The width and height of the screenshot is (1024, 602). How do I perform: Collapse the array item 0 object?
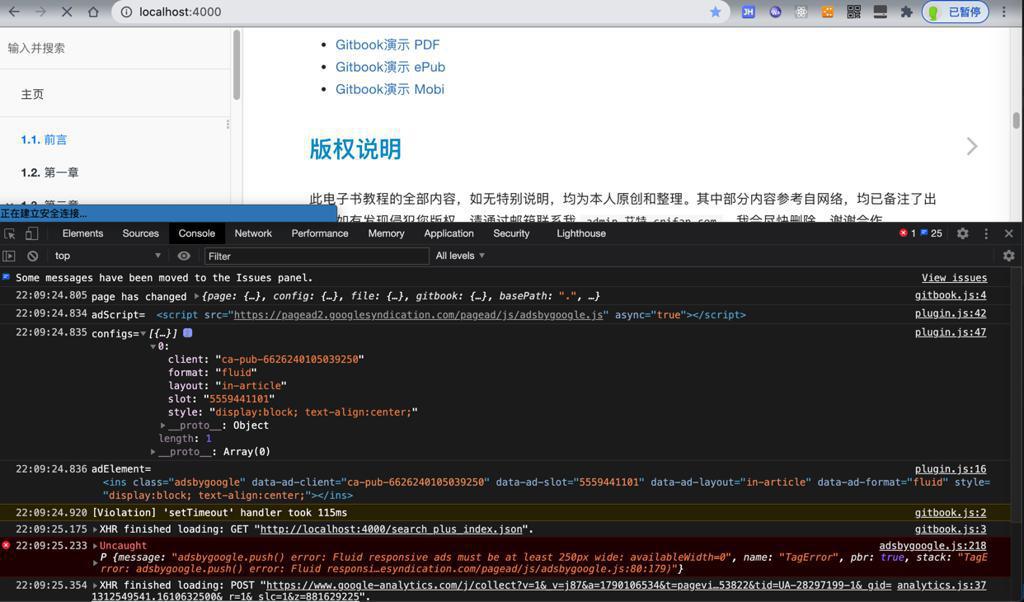153,346
